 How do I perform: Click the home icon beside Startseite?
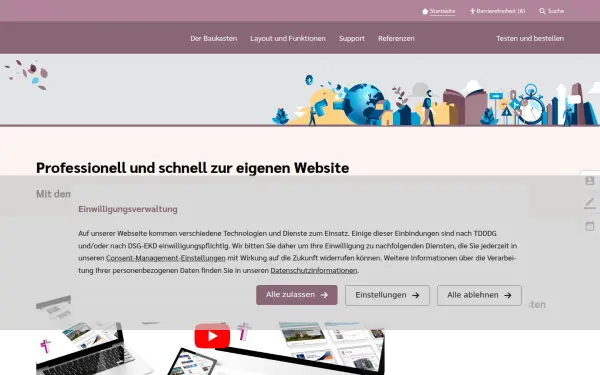tap(425, 11)
